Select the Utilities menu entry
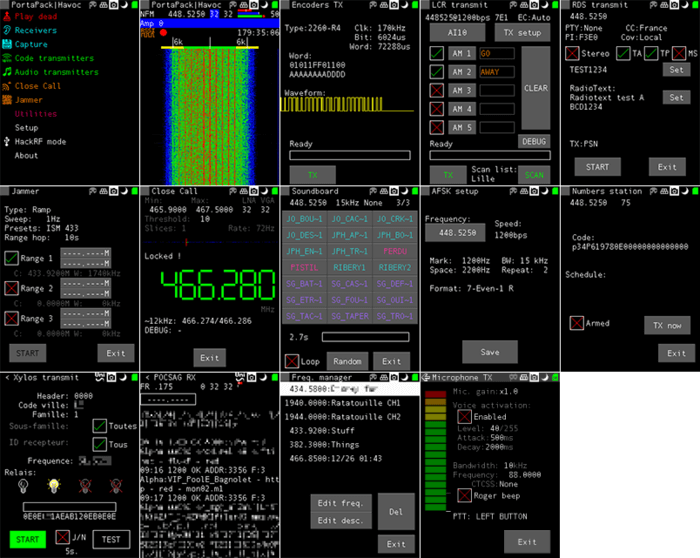The image size is (700, 558). 36,114
